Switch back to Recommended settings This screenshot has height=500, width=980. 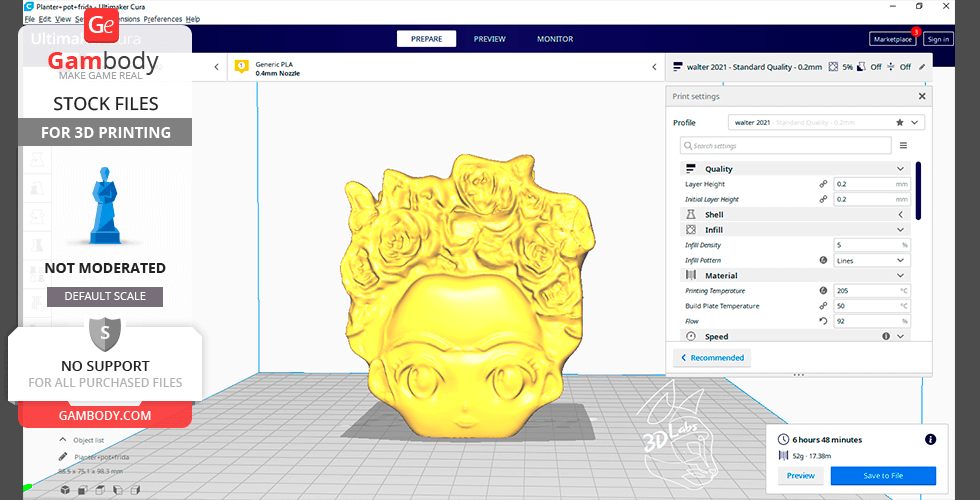pyautogui.click(x=712, y=358)
